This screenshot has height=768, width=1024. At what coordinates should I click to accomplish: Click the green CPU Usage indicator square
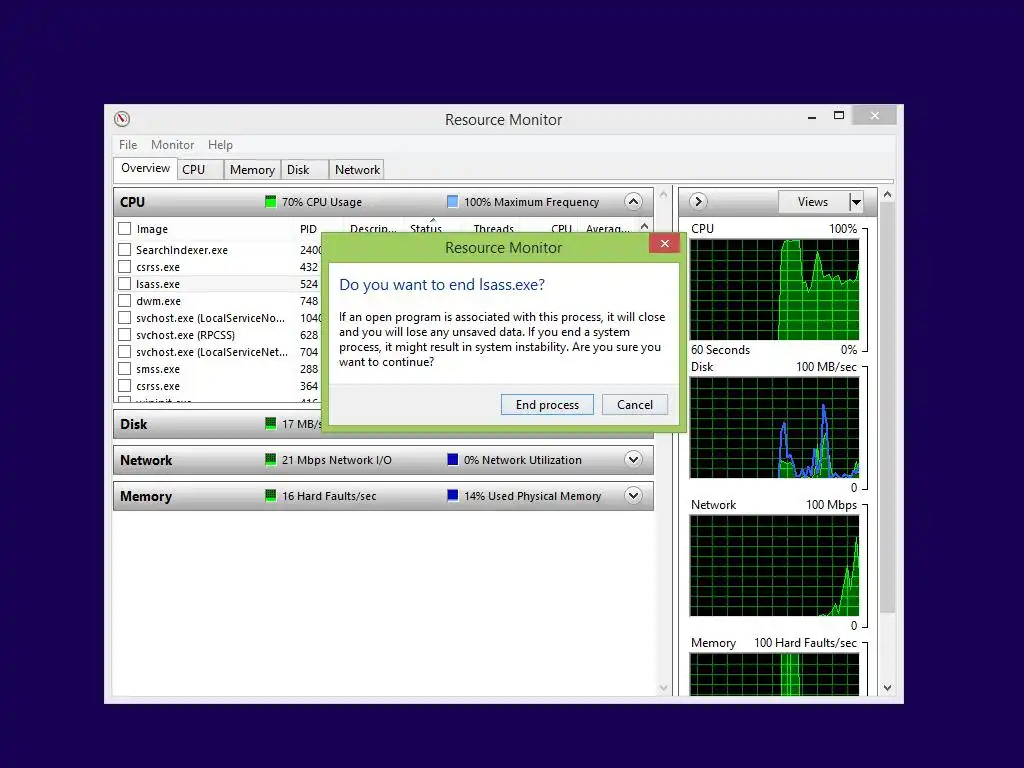click(x=270, y=201)
